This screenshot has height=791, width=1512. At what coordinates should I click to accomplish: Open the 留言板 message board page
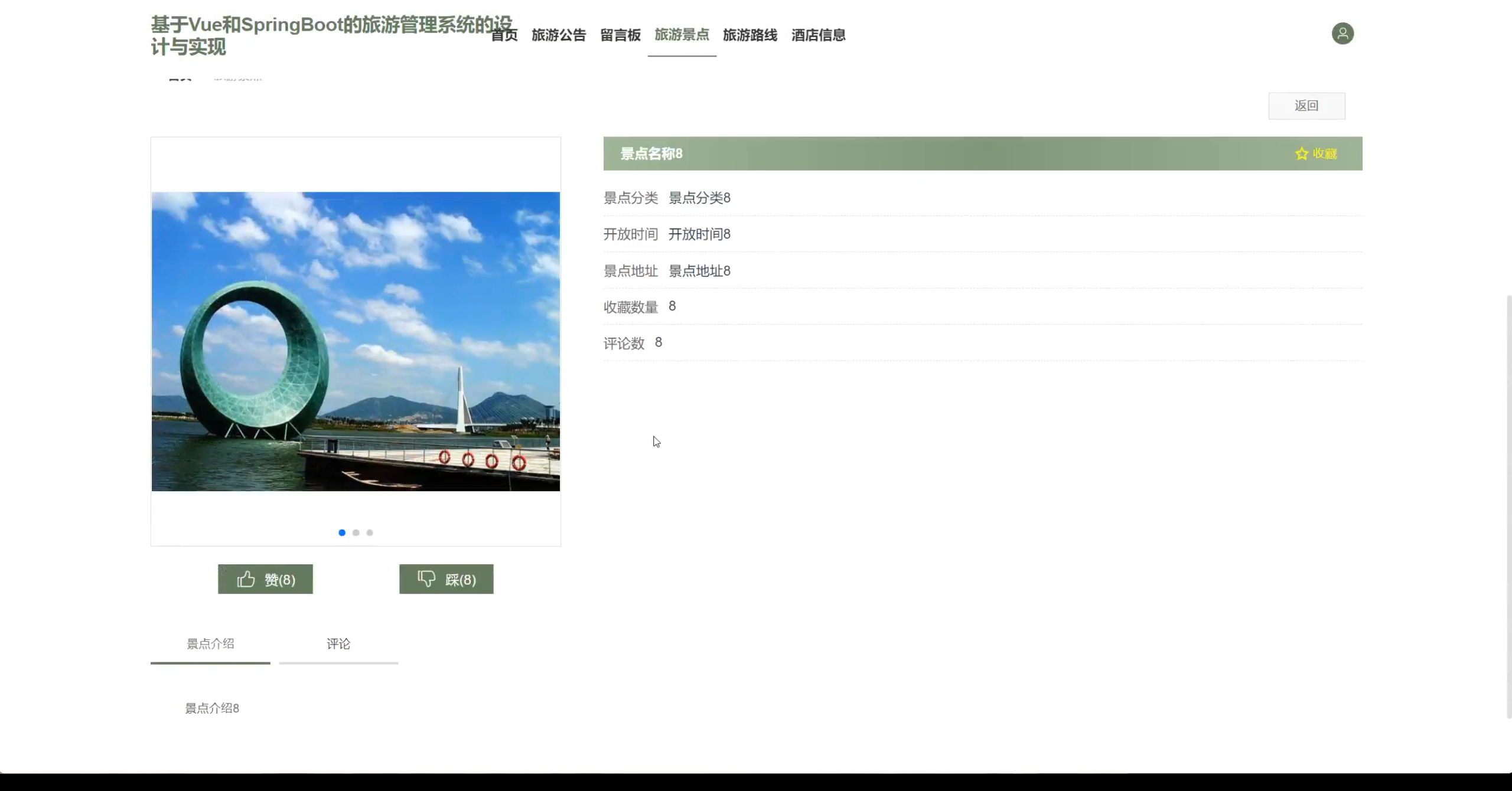(620, 35)
